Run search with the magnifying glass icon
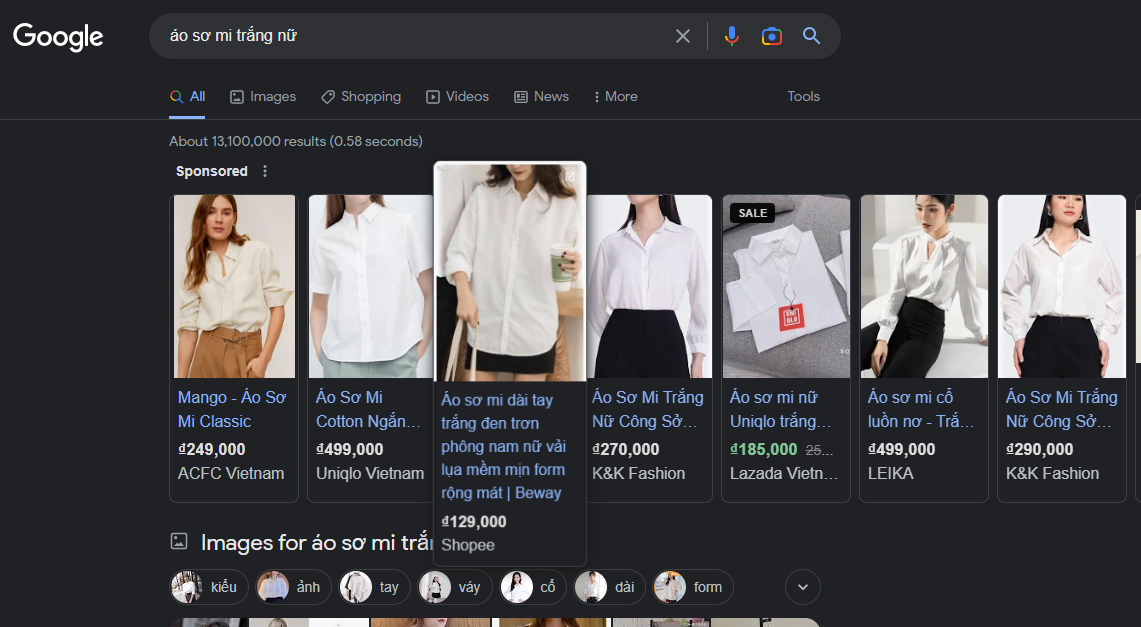Image resolution: width=1141 pixels, height=627 pixels. [x=811, y=36]
